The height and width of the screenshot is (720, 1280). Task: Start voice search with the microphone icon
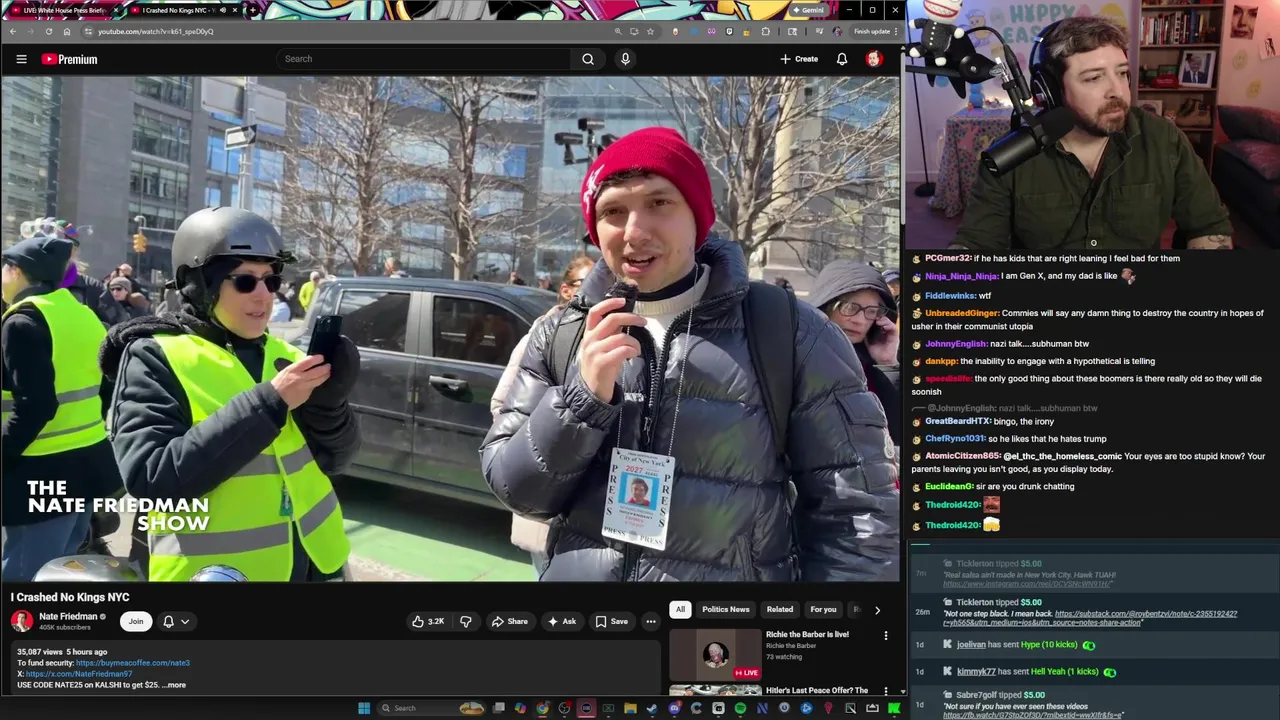click(625, 59)
